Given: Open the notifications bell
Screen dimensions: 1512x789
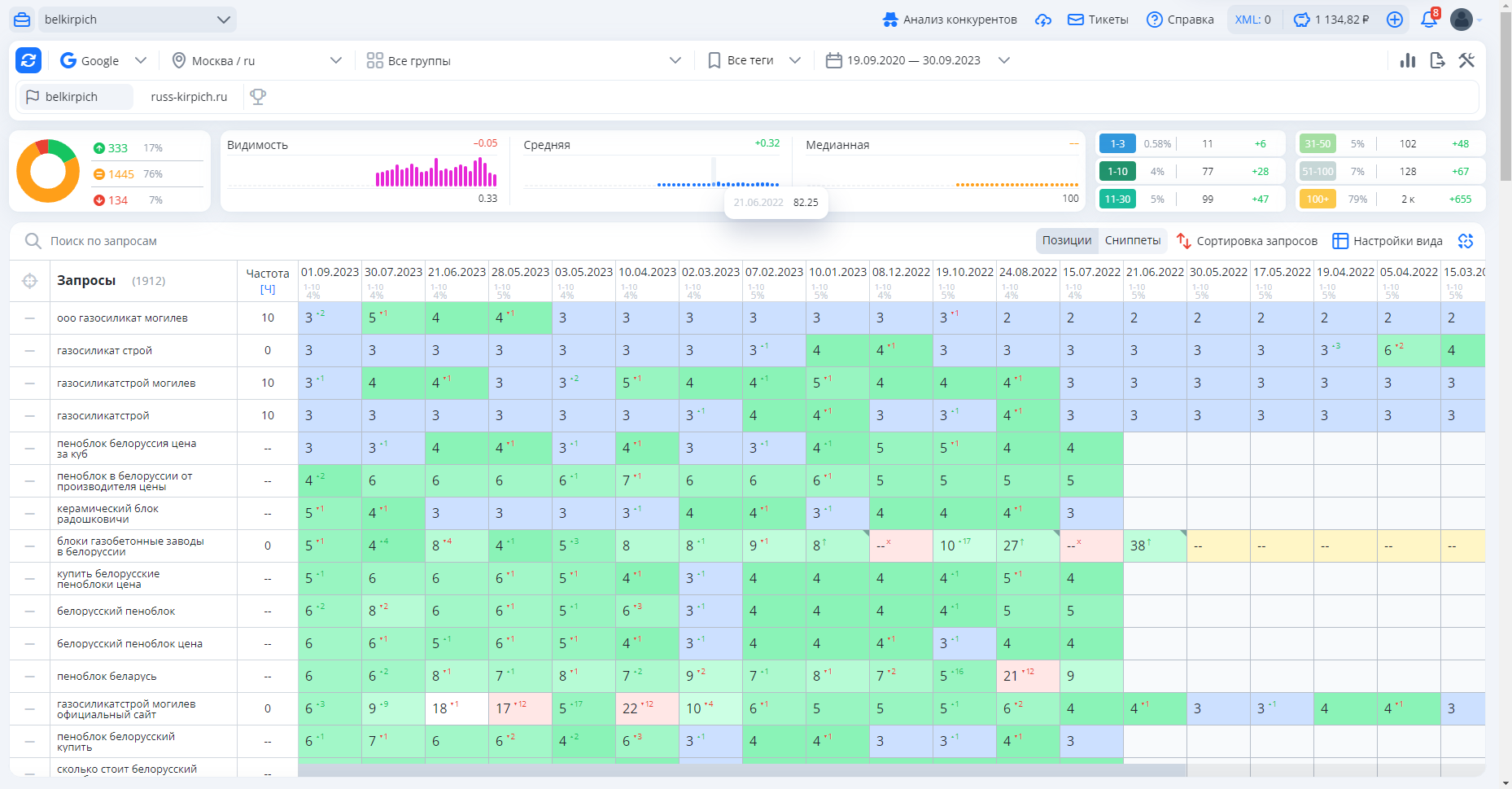Looking at the screenshot, I should click(x=1429, y=20).
